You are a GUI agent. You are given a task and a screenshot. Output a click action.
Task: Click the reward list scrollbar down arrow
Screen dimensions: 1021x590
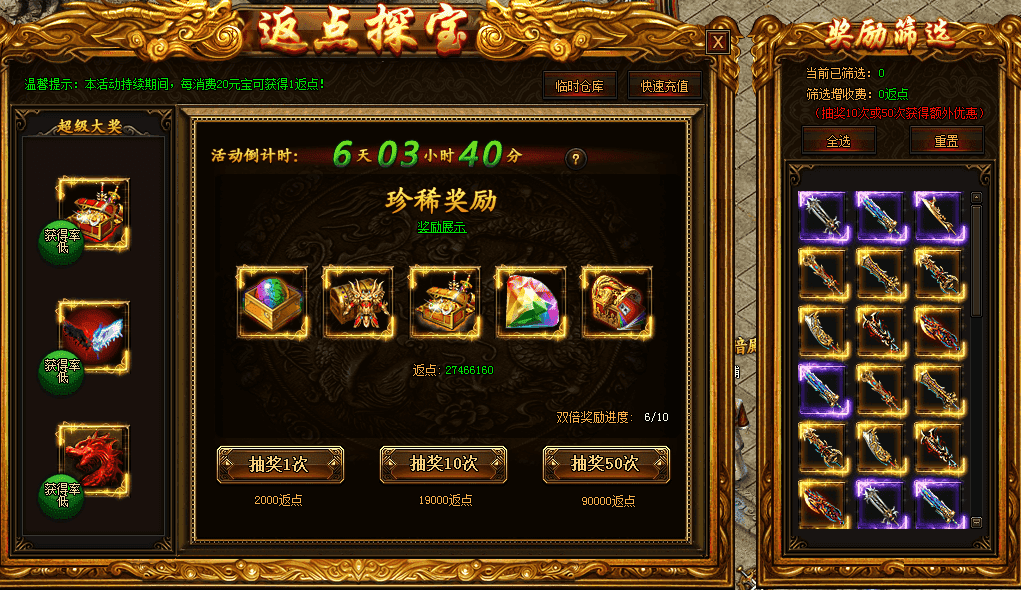coord(976,522)
